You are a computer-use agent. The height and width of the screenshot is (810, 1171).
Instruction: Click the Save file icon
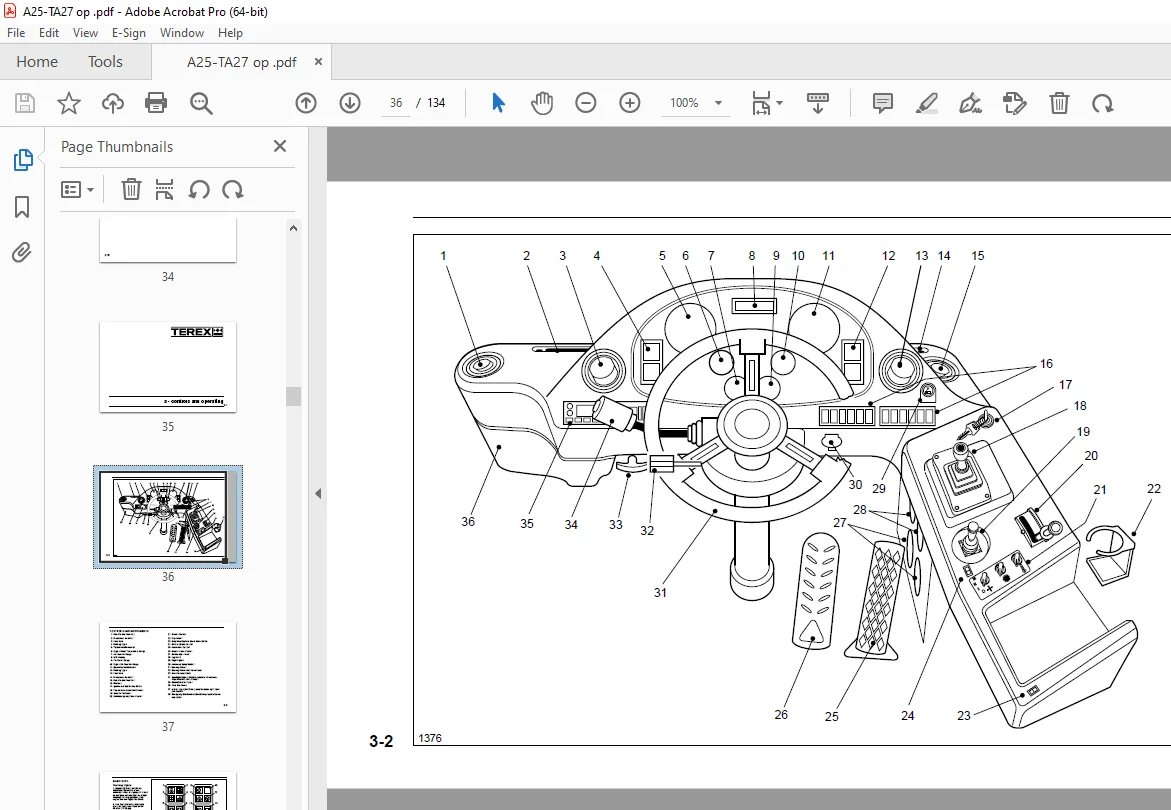[25, 103]
